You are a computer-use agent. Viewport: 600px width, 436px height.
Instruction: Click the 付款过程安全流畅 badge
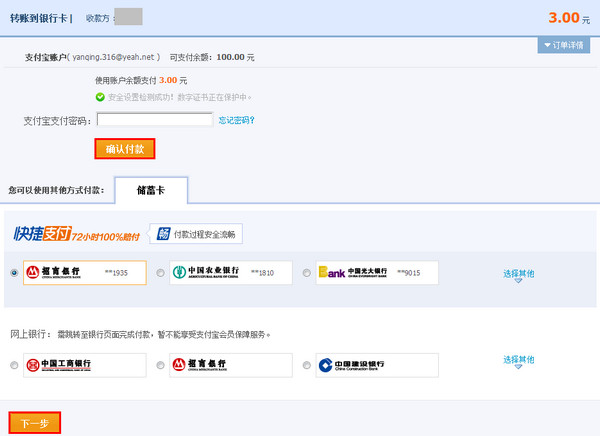coord(196,235)
